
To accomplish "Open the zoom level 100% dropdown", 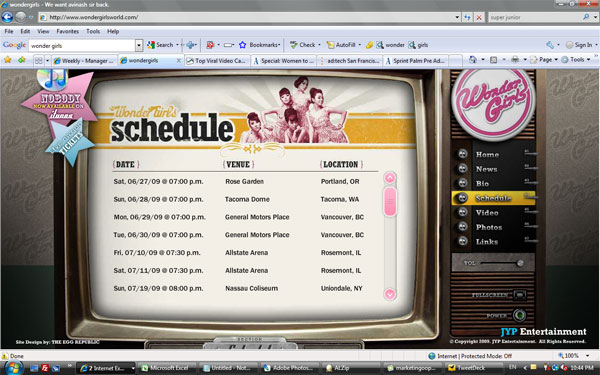I will tap(587, 355).
